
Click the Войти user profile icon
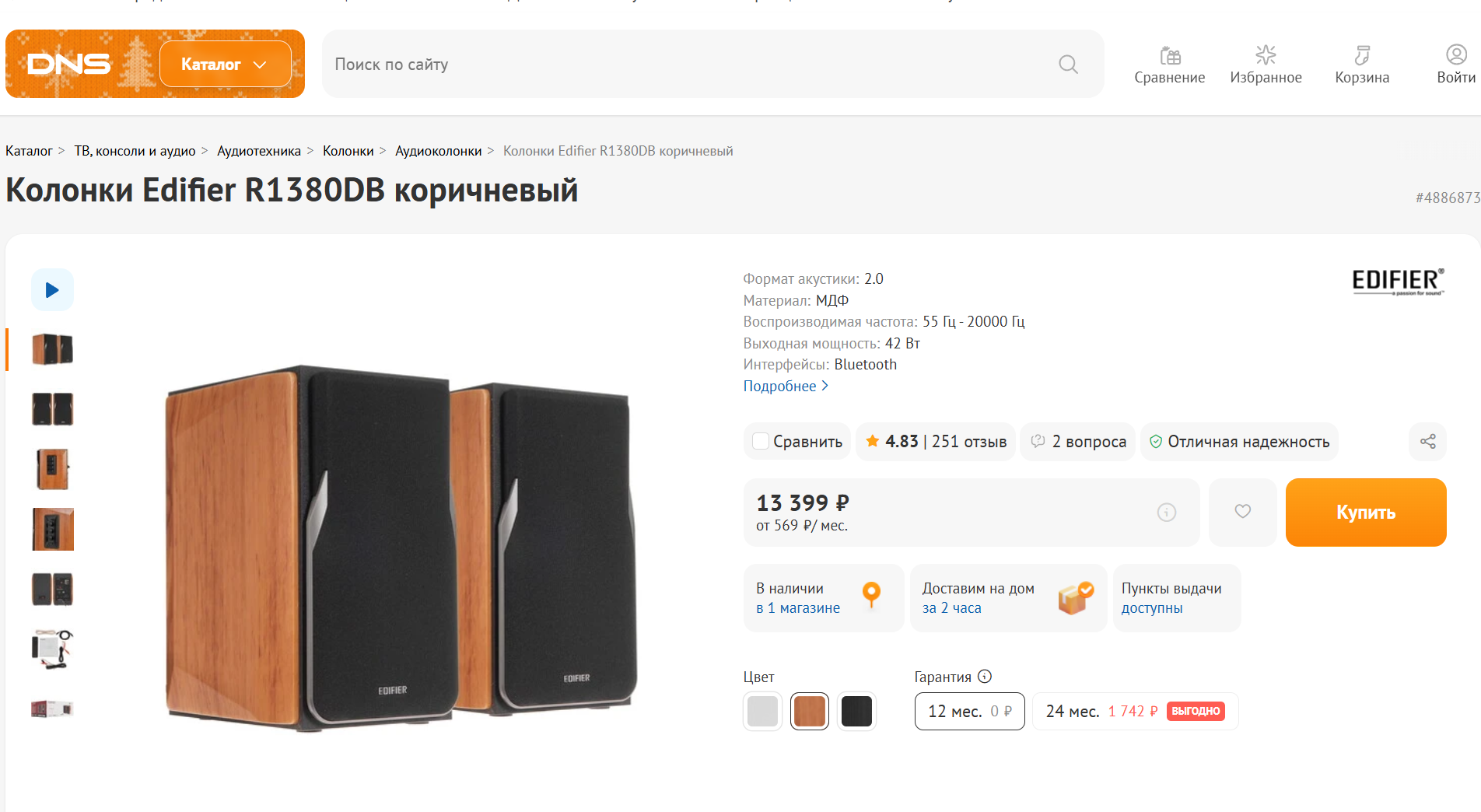pos(1455,55)
